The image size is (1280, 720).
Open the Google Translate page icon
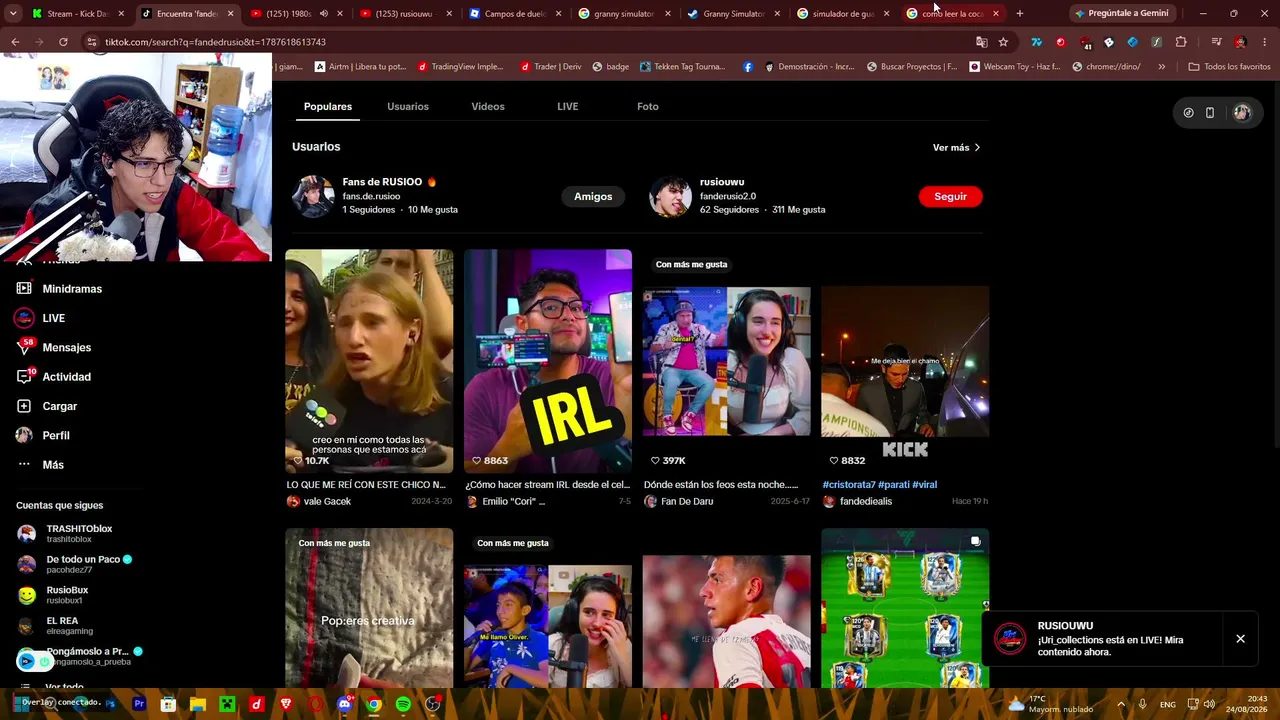tap(981, 42)
